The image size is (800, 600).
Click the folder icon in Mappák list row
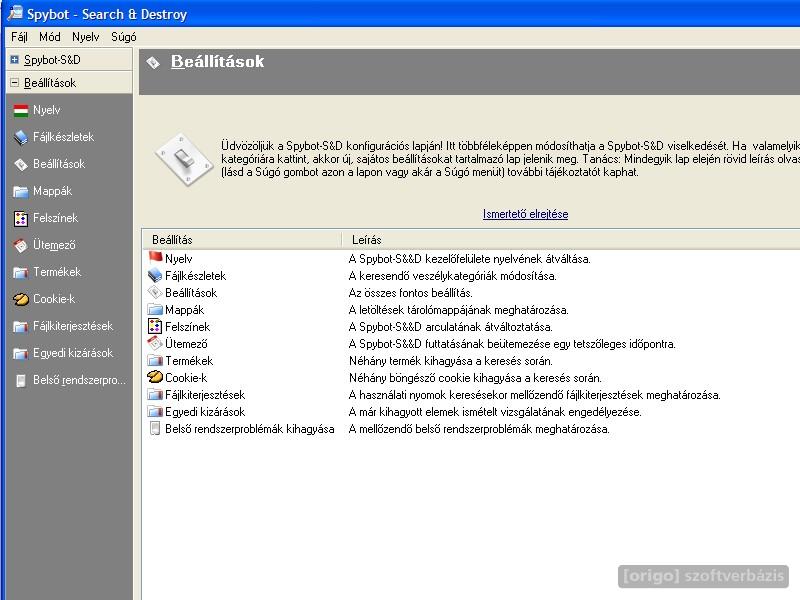155,310
